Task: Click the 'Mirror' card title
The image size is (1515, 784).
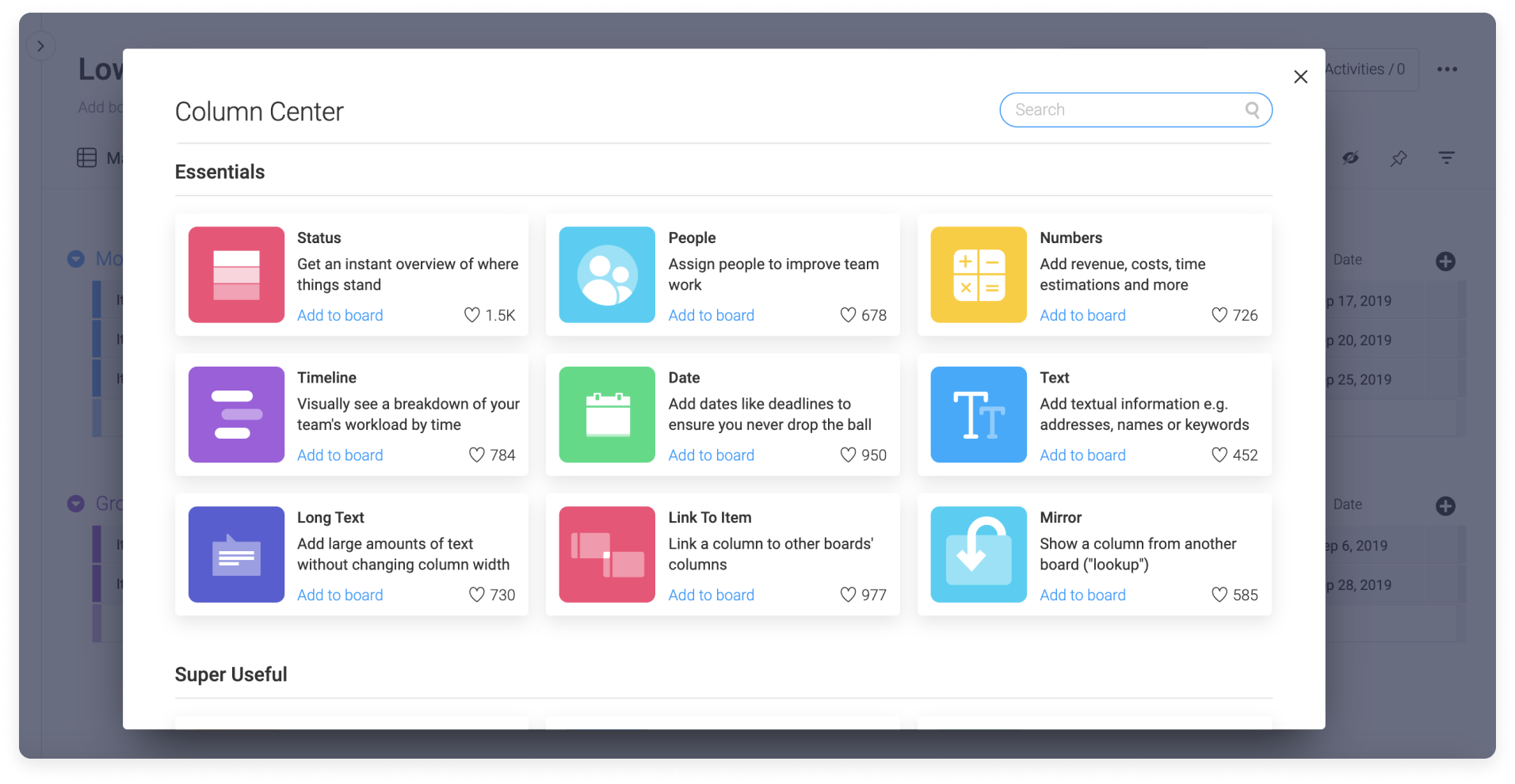Action: coord(1060,517)
